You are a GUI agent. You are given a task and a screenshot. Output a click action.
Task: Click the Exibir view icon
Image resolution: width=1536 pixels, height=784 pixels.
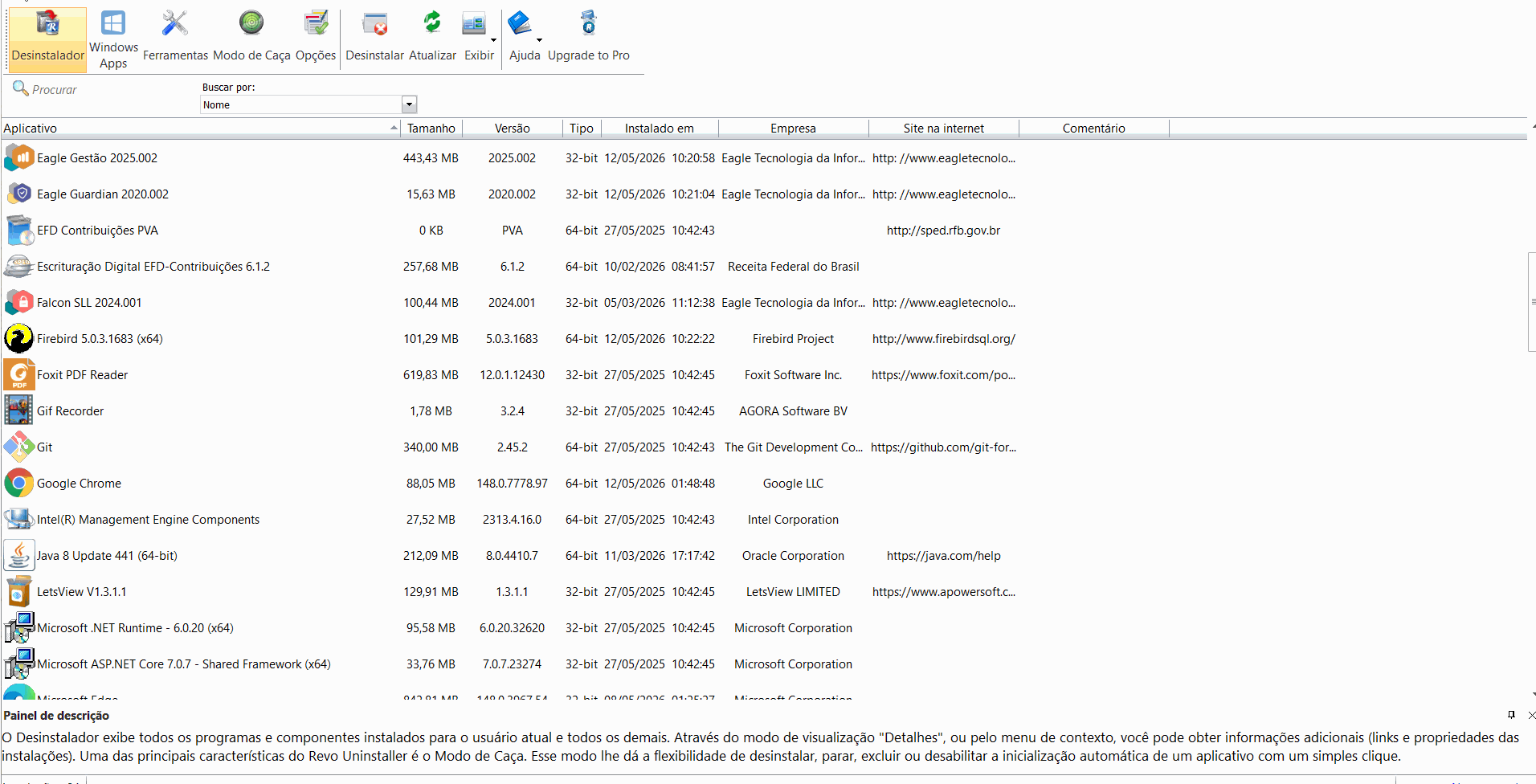pyautogui.click(x=474, y=24)
